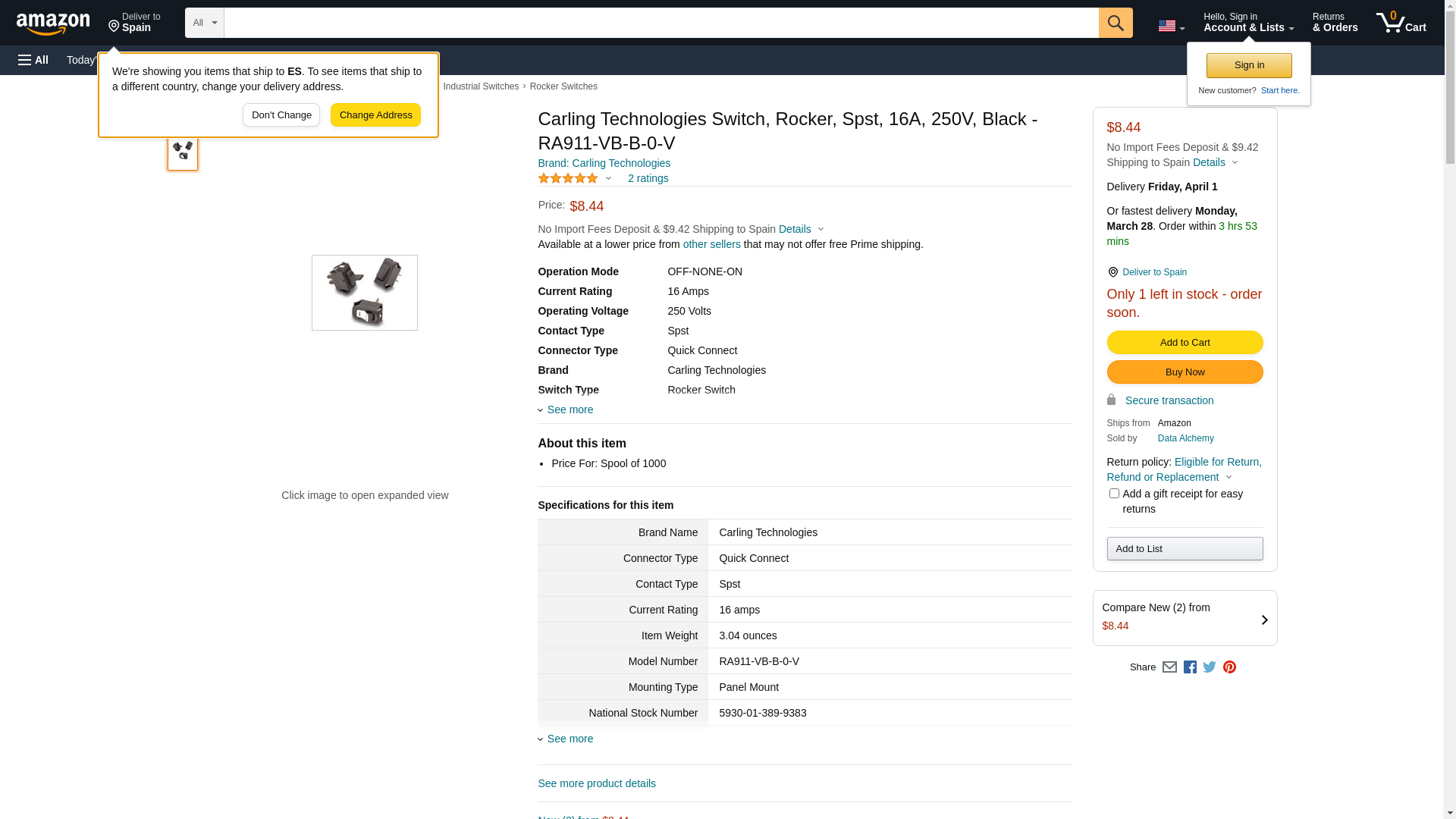
Task: Open the cart icon
Action: tap(1401, 23)
